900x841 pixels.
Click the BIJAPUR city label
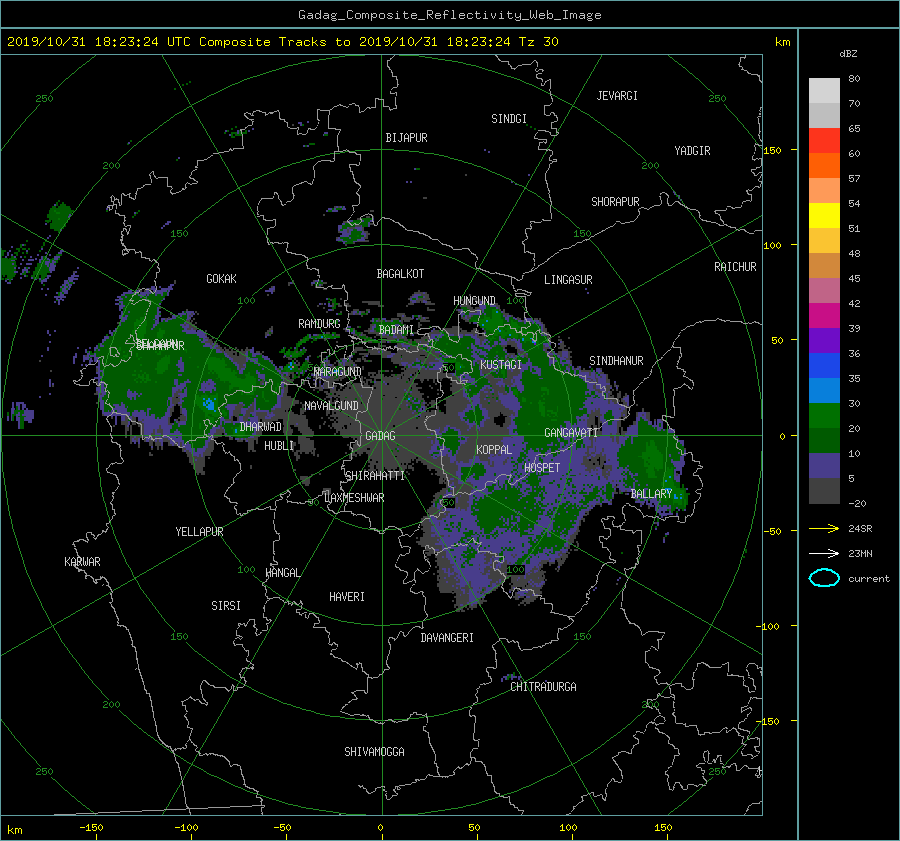(406, 138)
